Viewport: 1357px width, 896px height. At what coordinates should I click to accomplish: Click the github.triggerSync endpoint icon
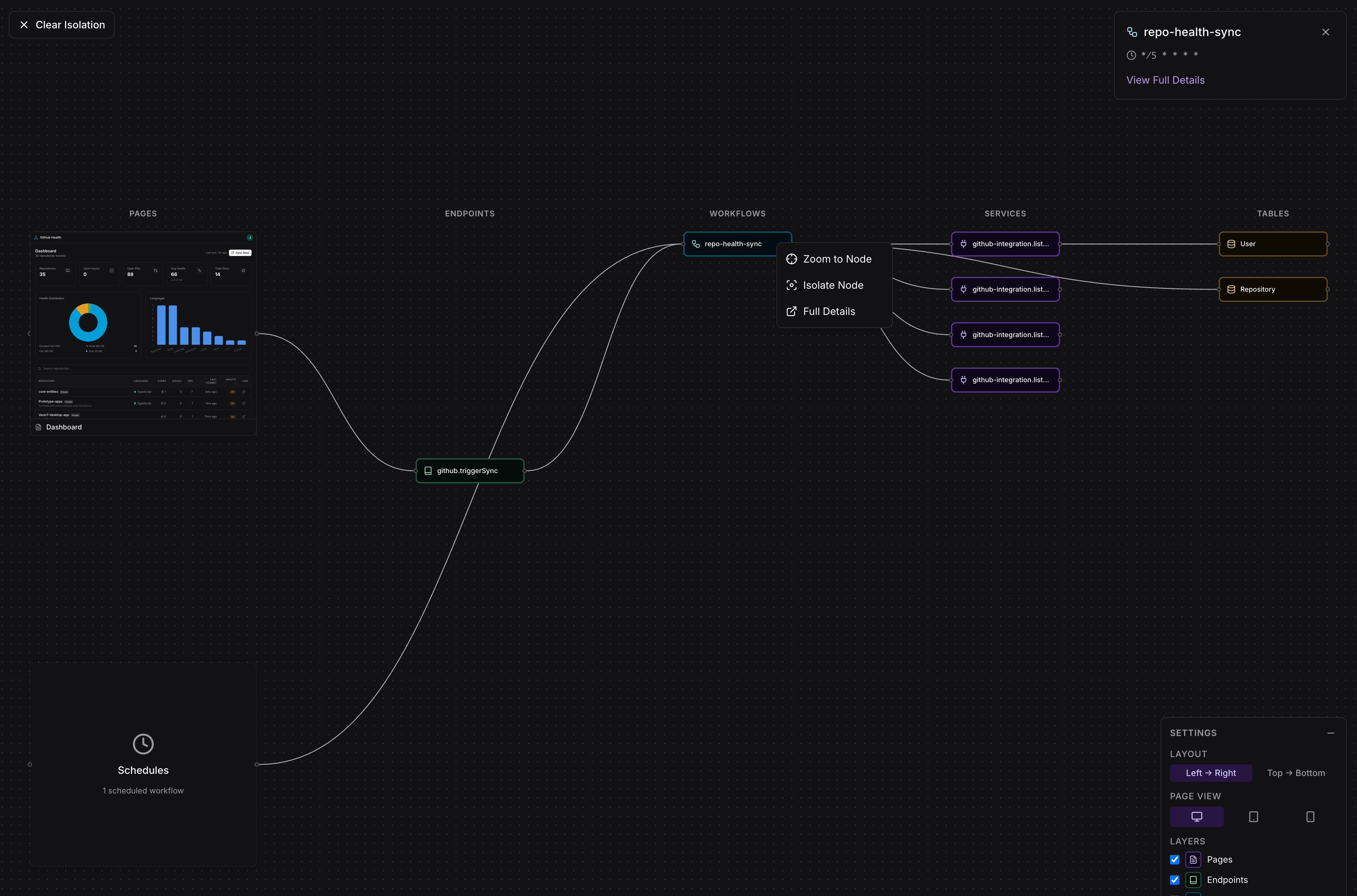[427, 471]
